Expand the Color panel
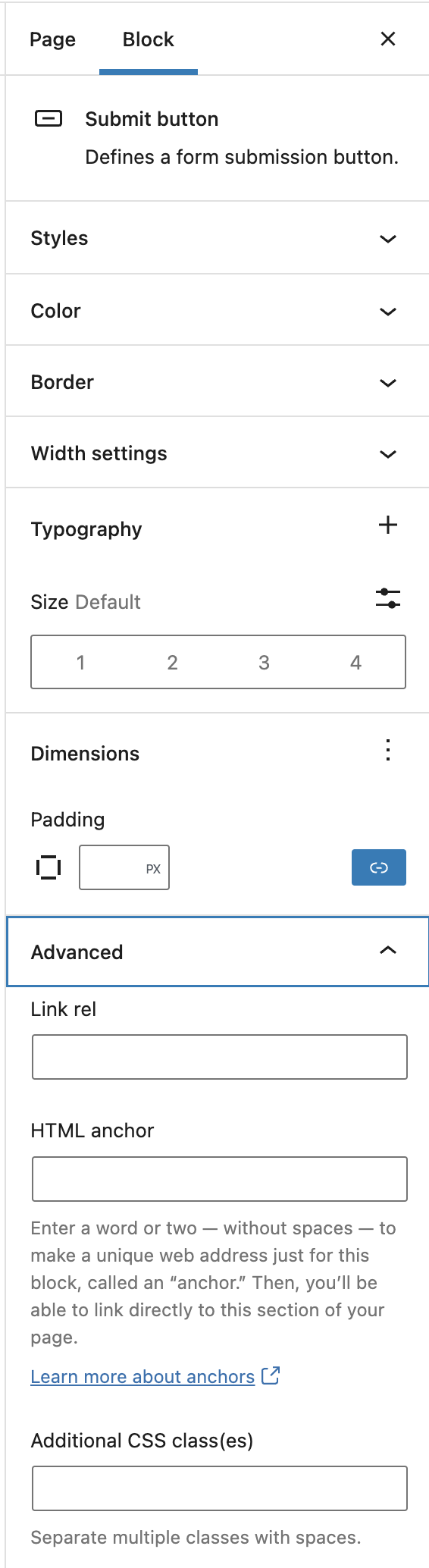This screenshot has width=429, height=1568. click(x=218, y=311)
